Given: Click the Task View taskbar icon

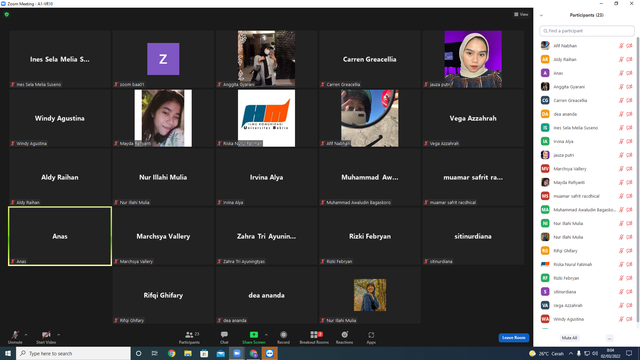Looking at the screenshot, I should pyautogui.click(x=155, y=353).
